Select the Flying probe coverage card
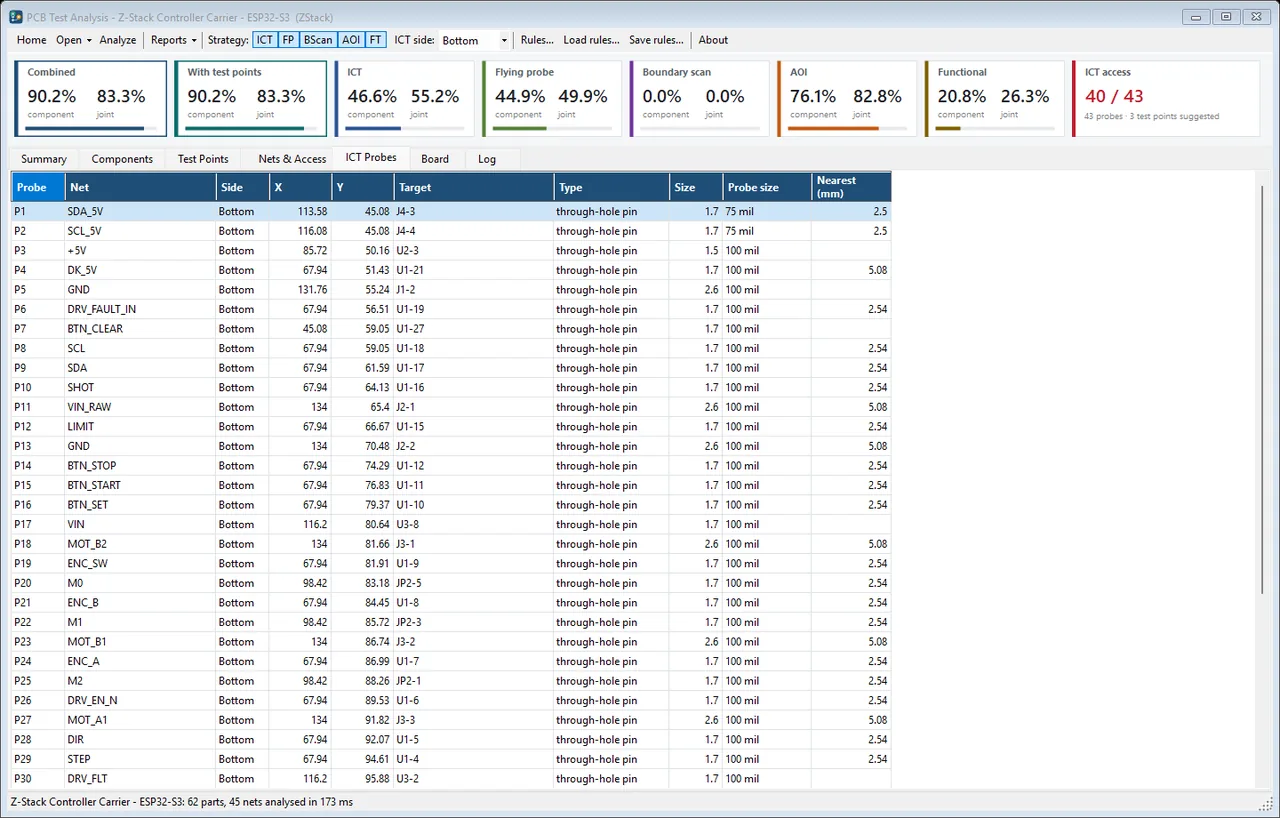This screenshot has width=1280, height=818. (552, 99)
